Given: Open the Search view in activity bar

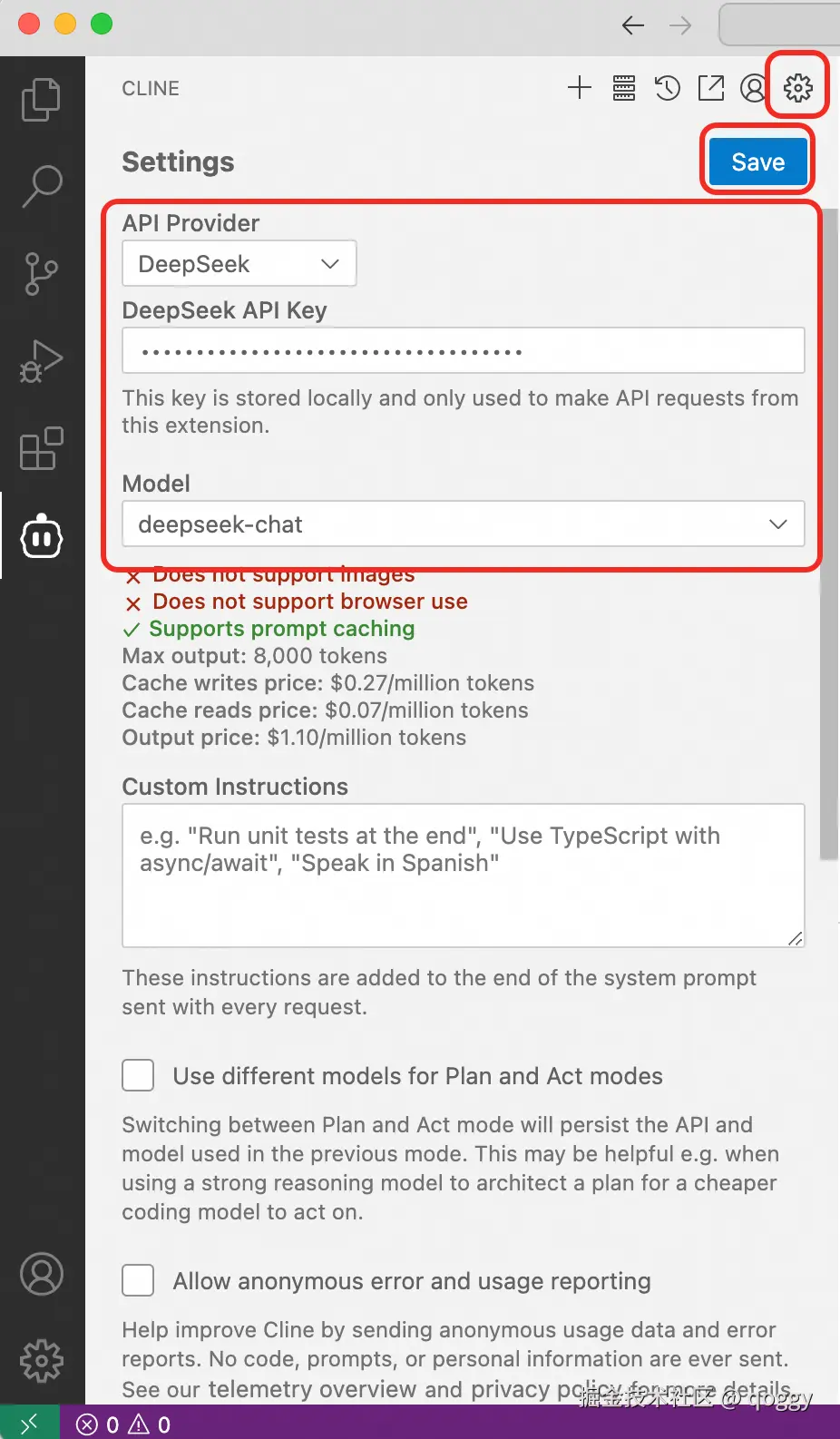Looking at the screenshot, I should point(41,186).
